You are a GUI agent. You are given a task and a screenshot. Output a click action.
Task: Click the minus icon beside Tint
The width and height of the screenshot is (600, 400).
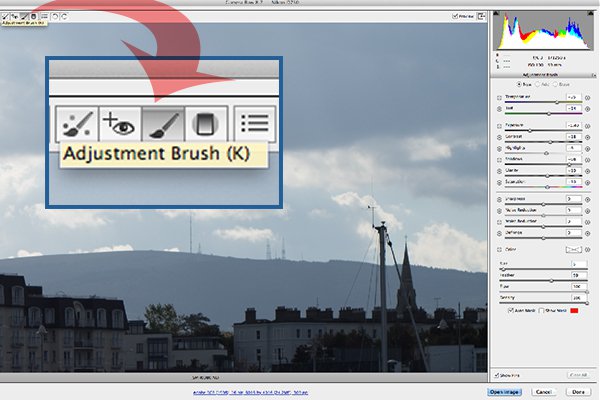click(x=499, y=109)
